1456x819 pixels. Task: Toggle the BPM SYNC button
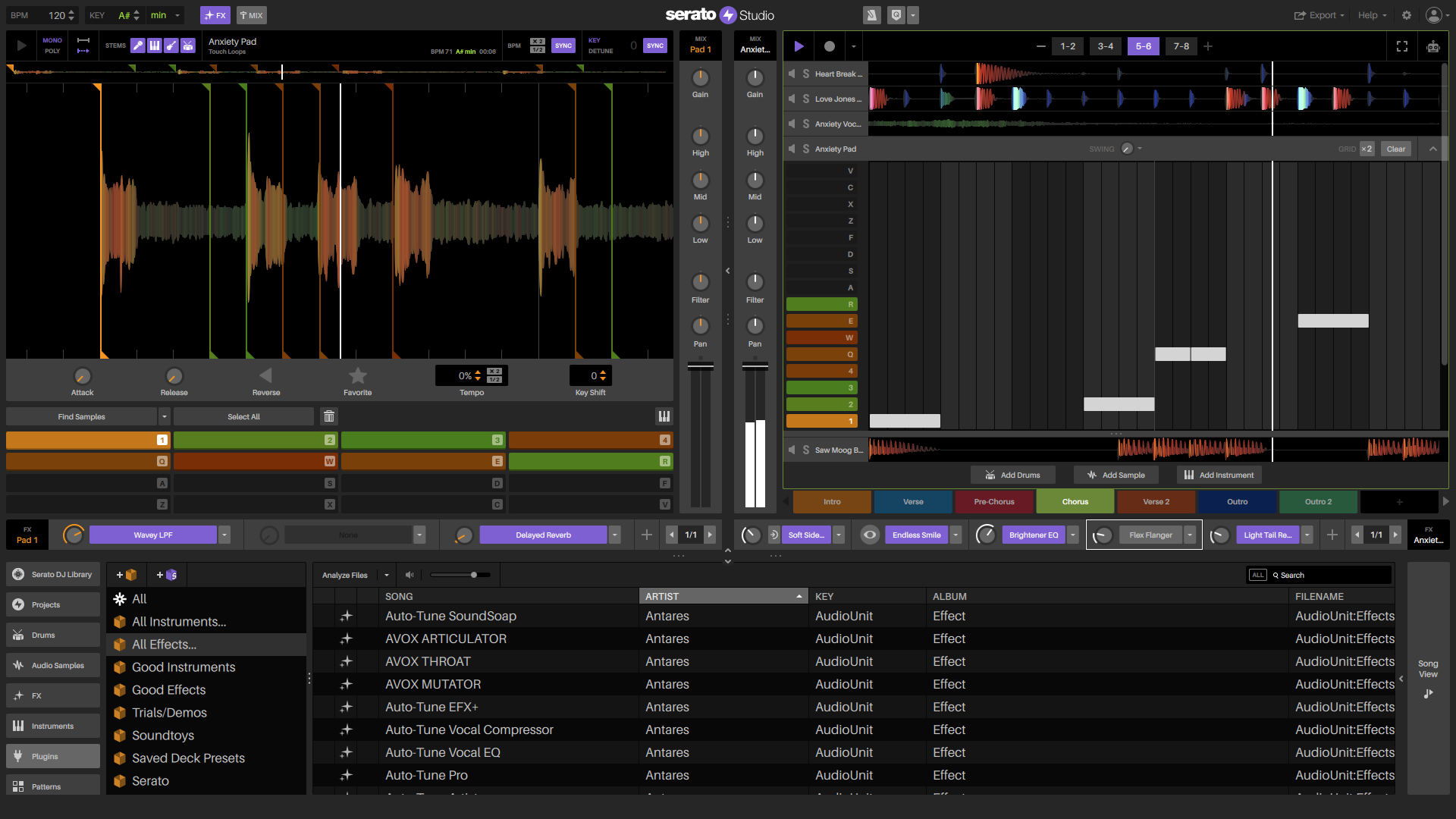(x=563, y=45)
